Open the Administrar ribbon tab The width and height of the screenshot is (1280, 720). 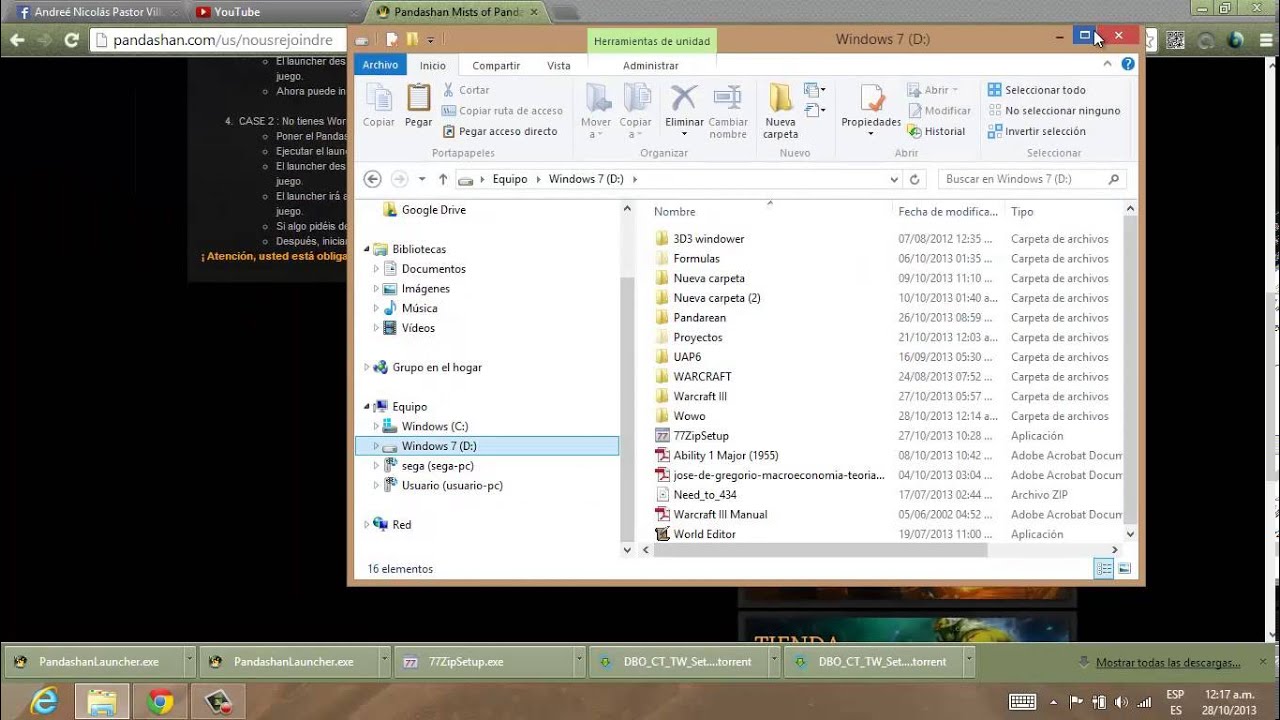point(650,65)
